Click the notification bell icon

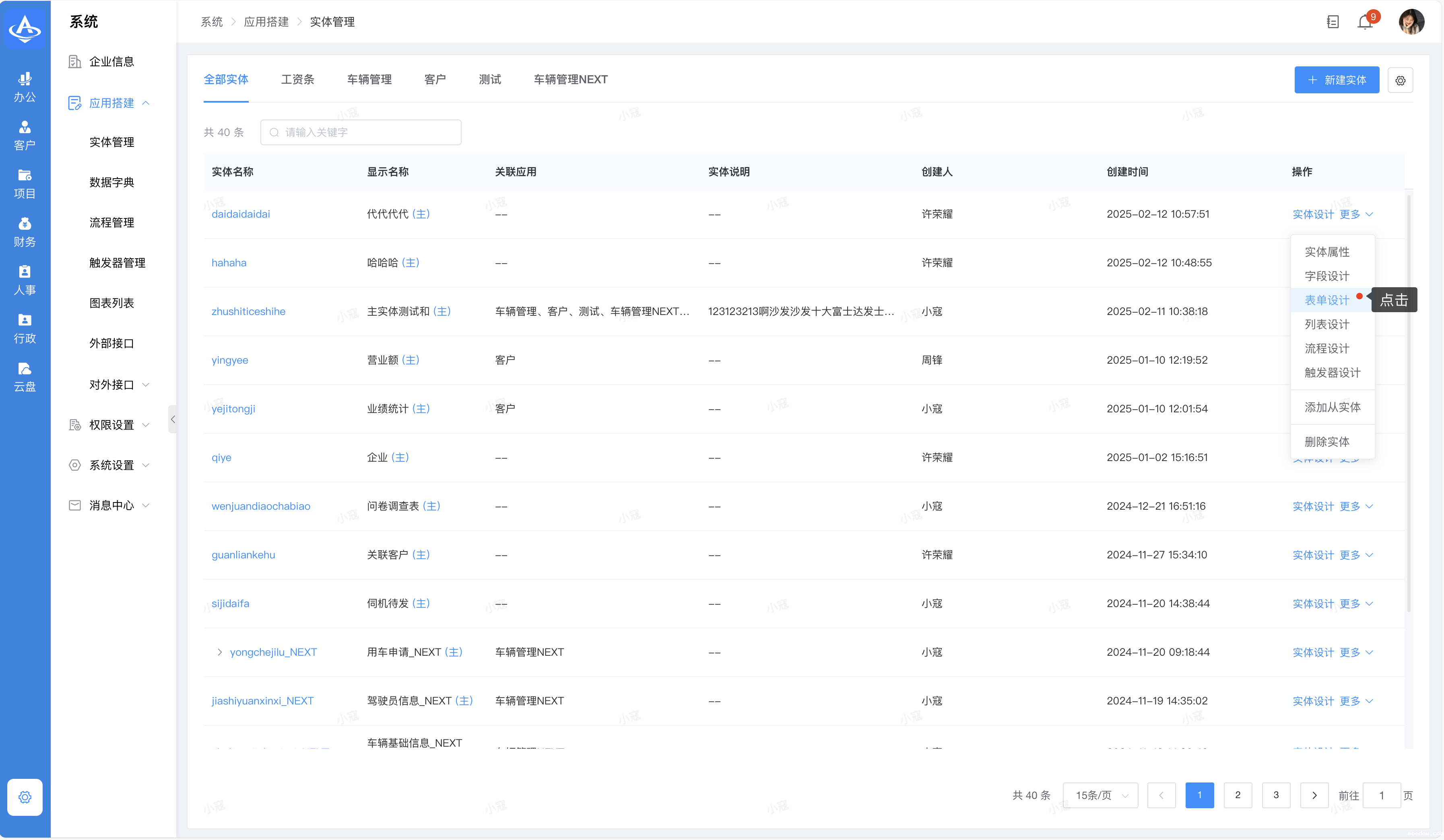pos(1365,23)
